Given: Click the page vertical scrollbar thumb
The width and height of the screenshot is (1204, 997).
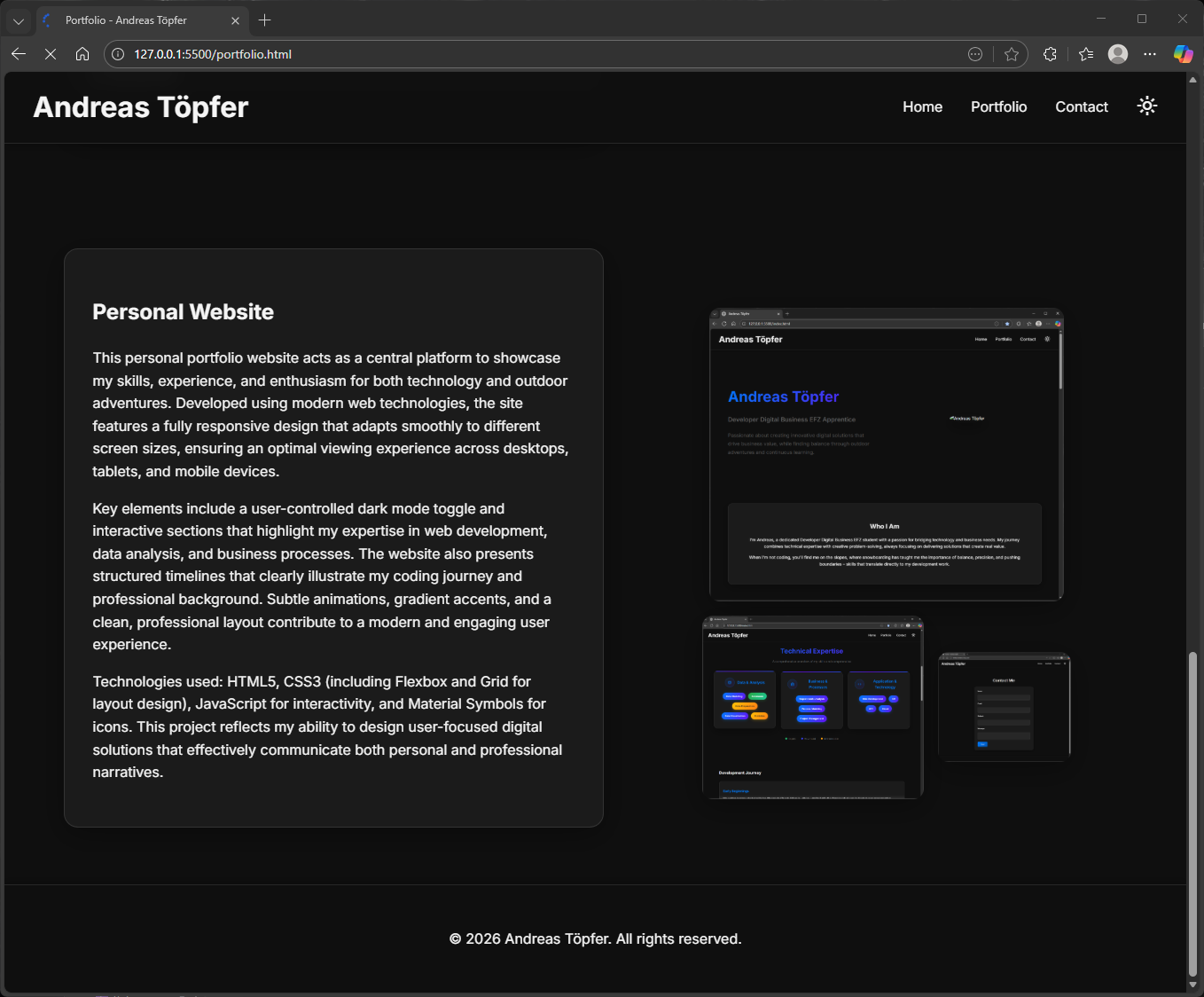Looking at the screenshot, I should 1192,814.
